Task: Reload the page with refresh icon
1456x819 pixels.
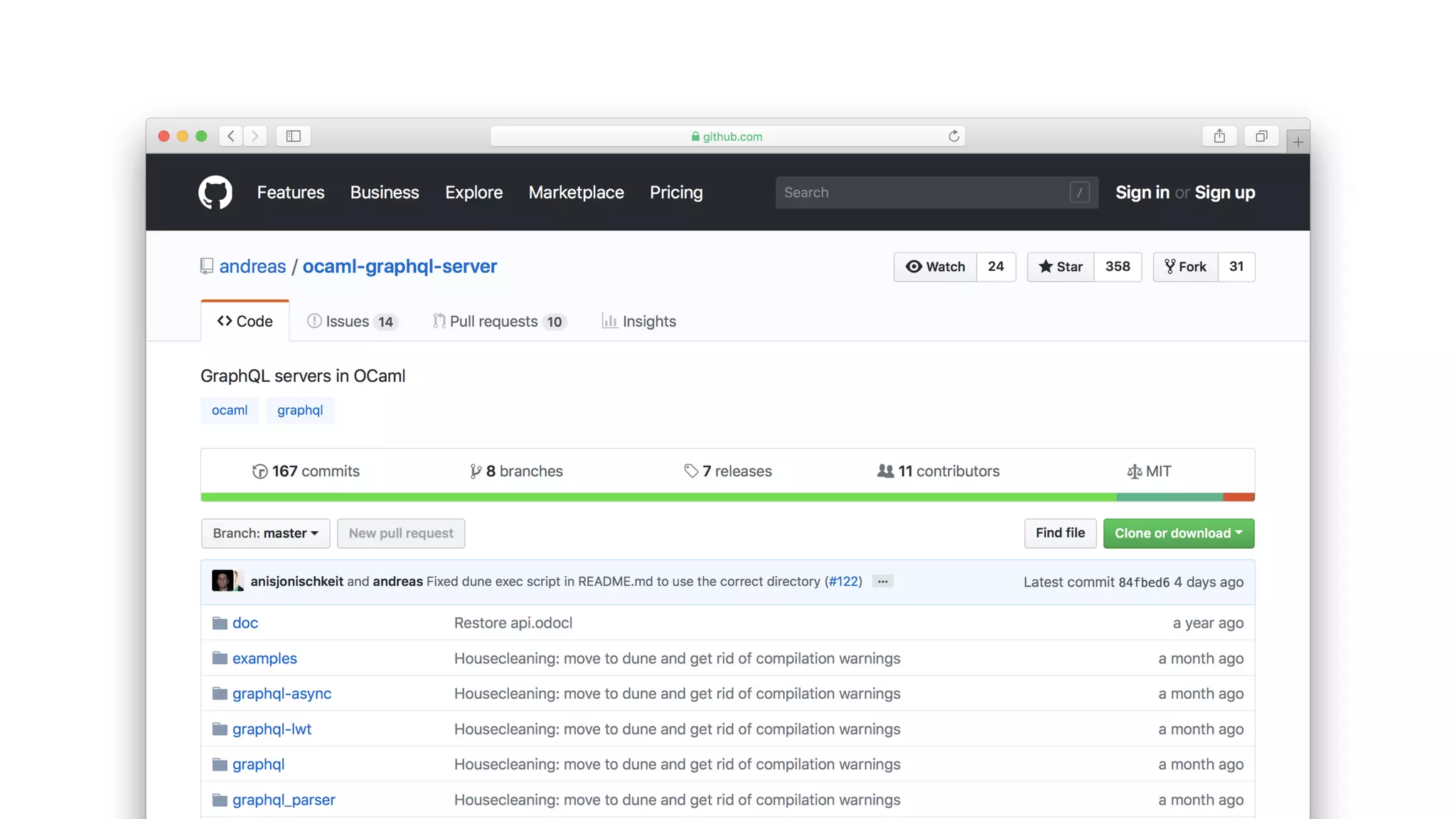Action: click(x=953, y=136)
